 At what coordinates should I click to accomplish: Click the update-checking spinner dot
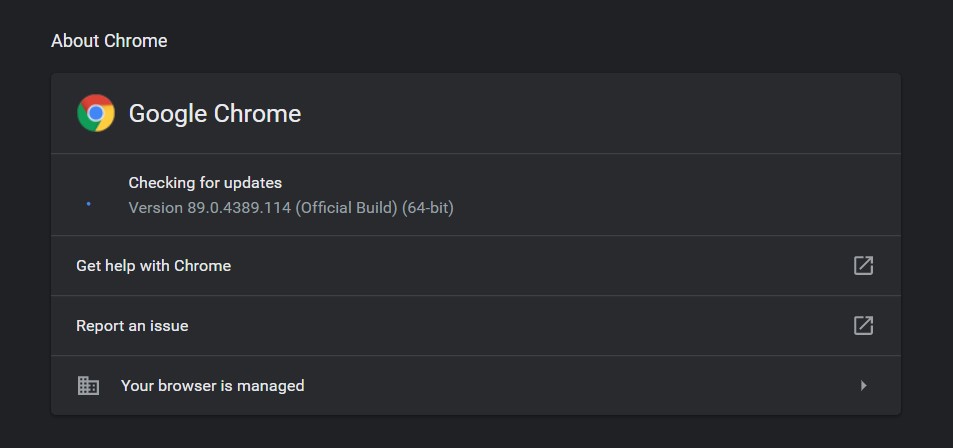pos(89,203)
